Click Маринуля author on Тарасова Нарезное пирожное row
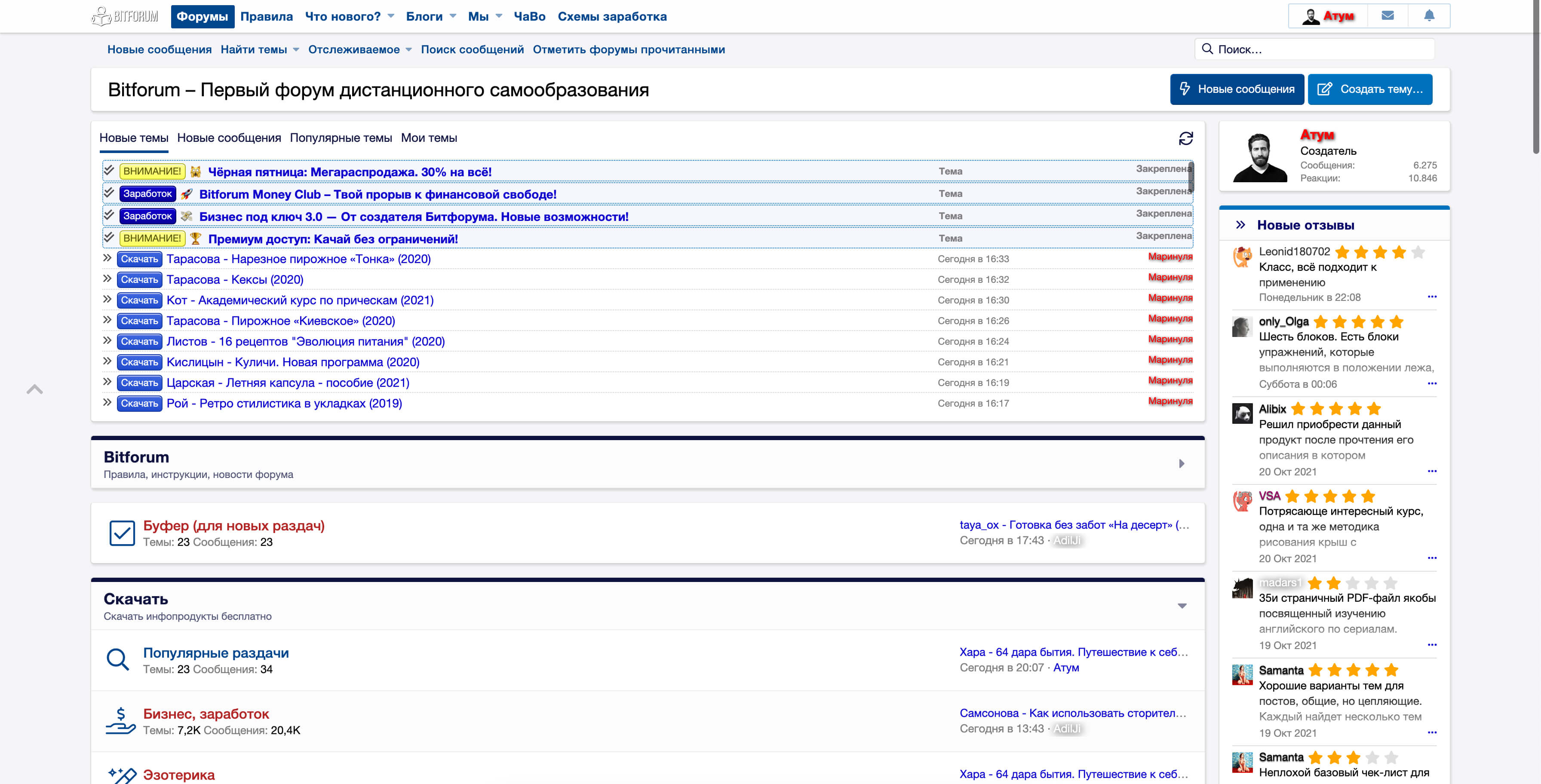 [1170, 257]
